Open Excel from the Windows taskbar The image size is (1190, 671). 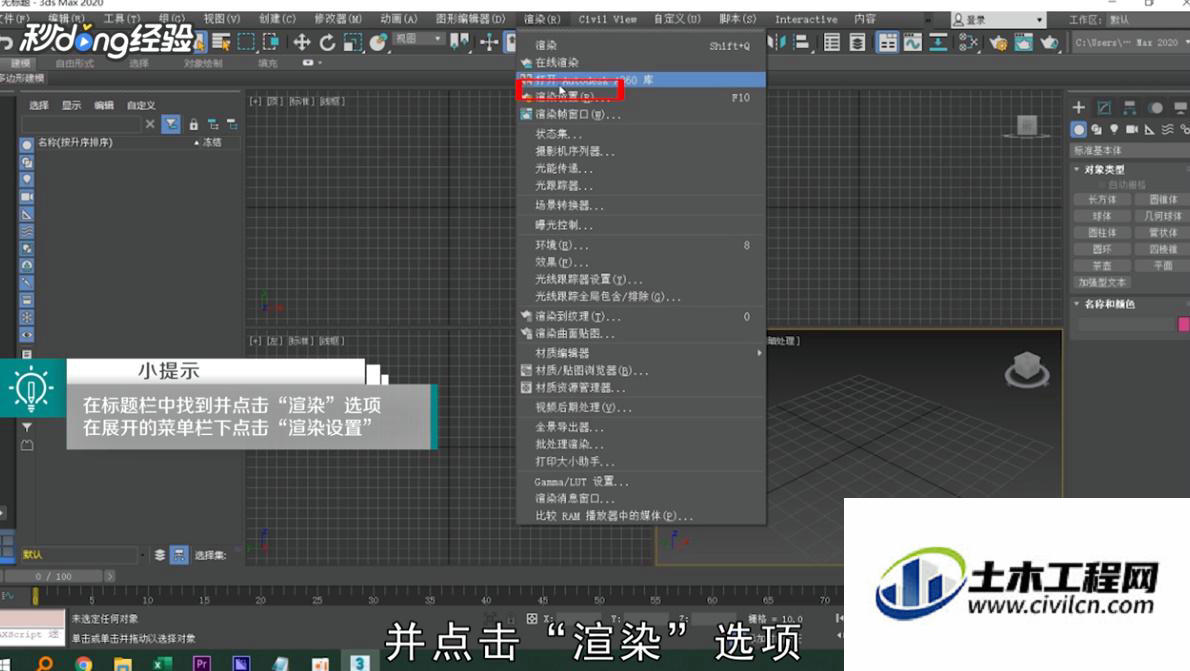click(x=162, y=663)
